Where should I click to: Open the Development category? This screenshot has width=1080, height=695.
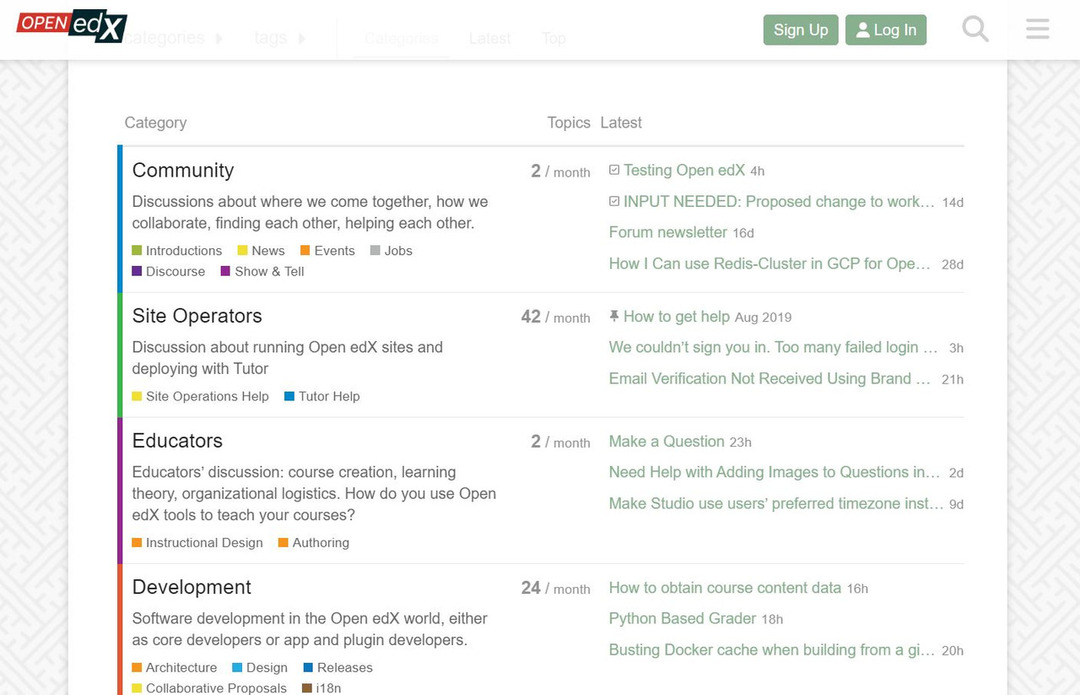(191, 587)
